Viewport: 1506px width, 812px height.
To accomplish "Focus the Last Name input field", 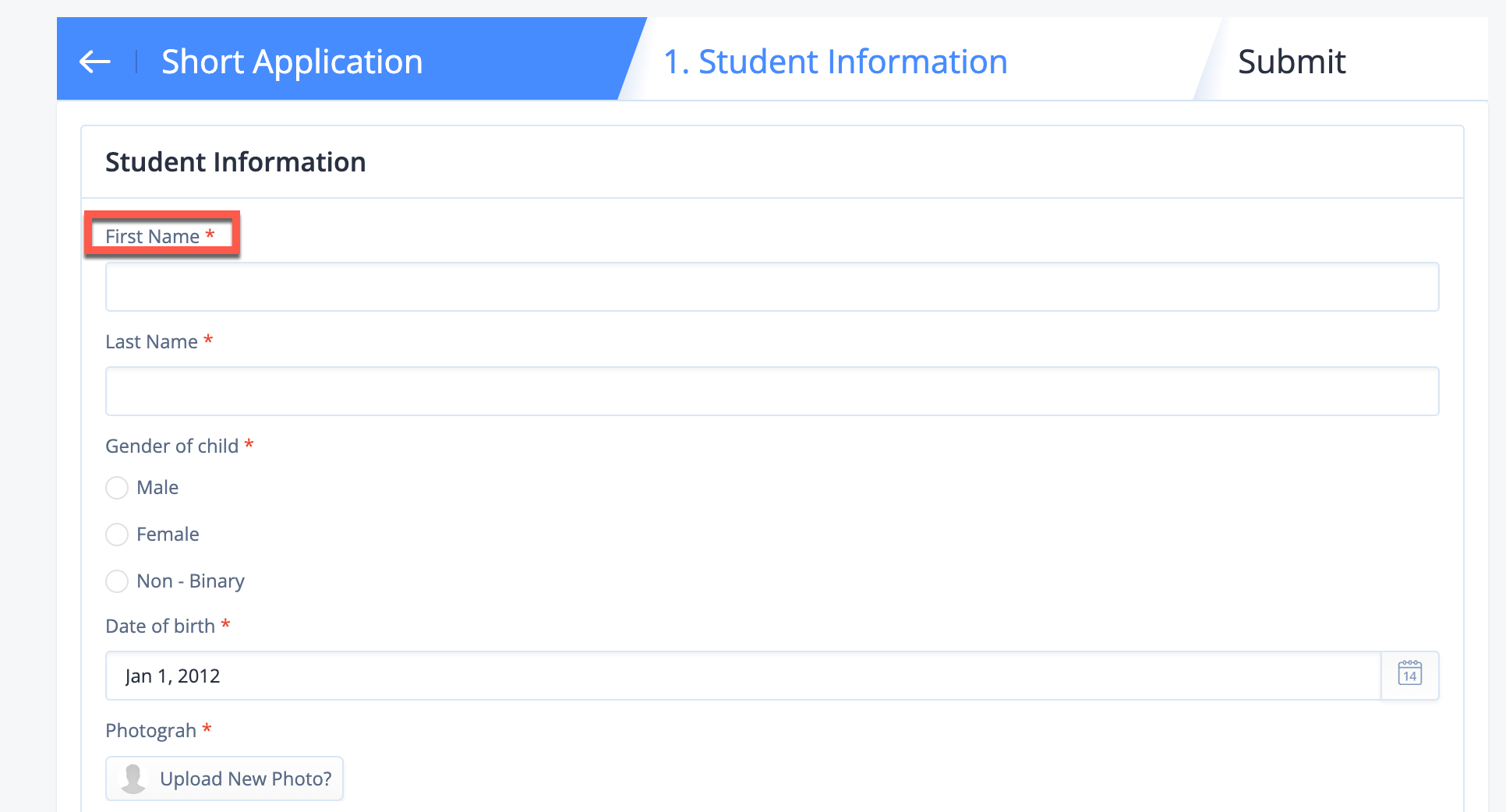I will tap(772, 391).
